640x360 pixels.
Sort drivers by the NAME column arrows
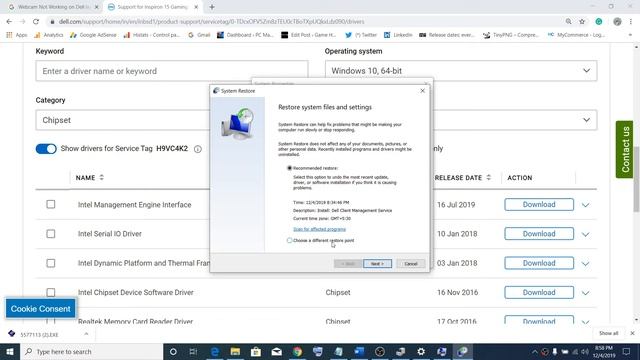(x=102, y=178)
